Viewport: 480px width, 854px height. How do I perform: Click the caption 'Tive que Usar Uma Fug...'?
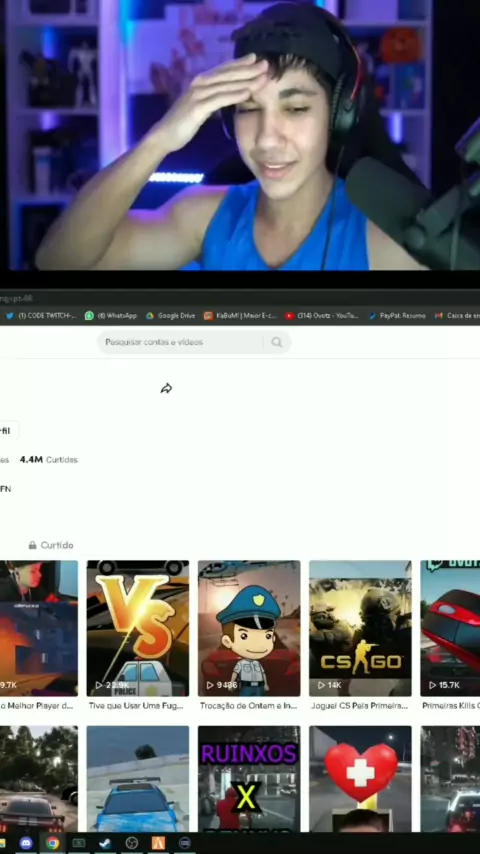(x=136, y=705)
